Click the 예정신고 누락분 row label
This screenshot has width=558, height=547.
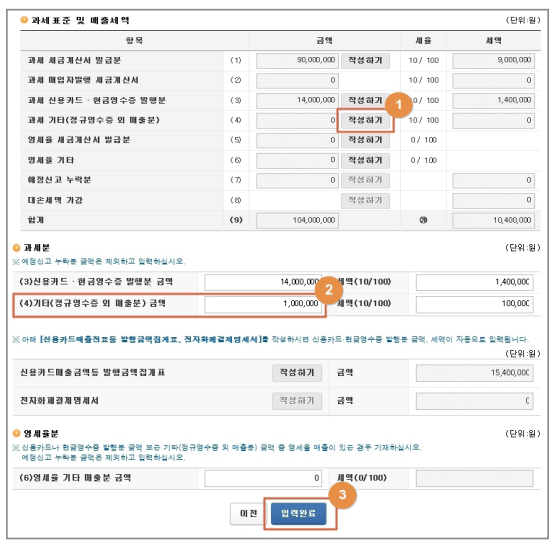coord(59,180)
